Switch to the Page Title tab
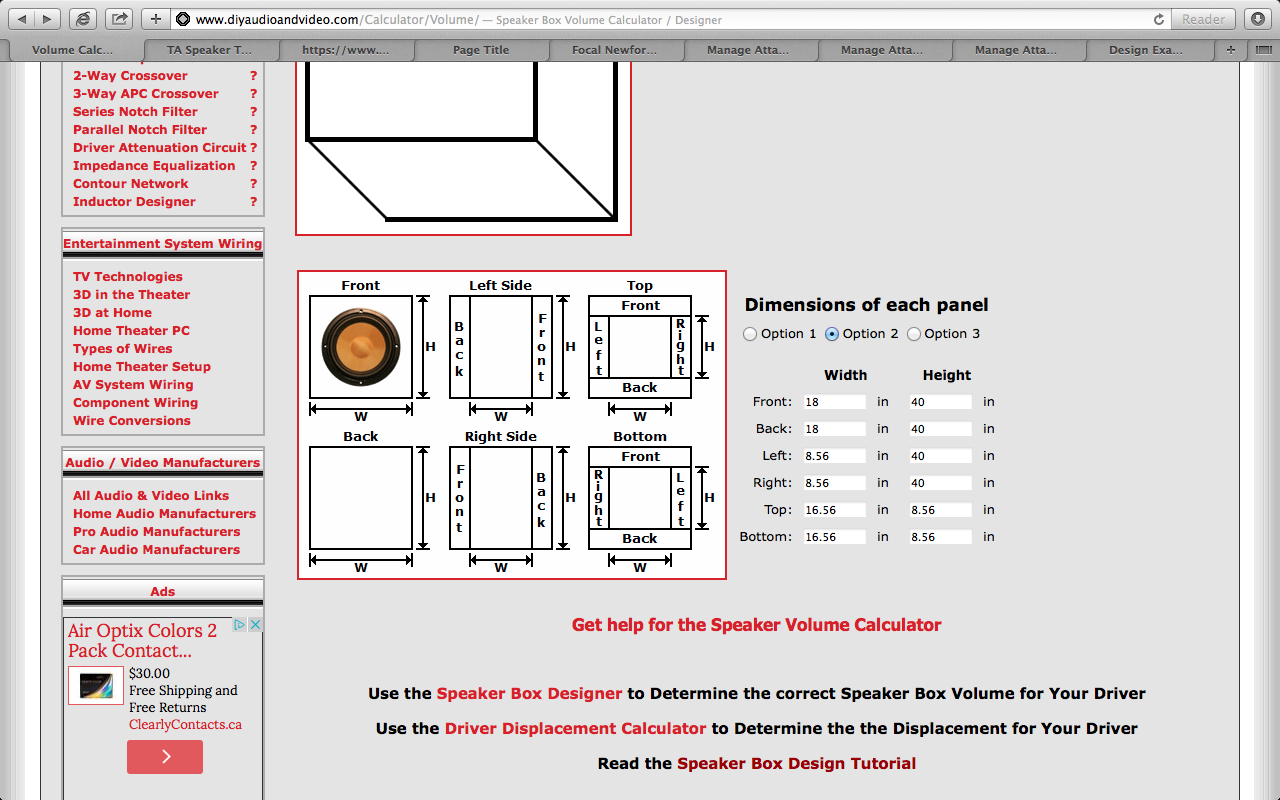The height and width of the screenshot is (800, 1280). (481, 50)
